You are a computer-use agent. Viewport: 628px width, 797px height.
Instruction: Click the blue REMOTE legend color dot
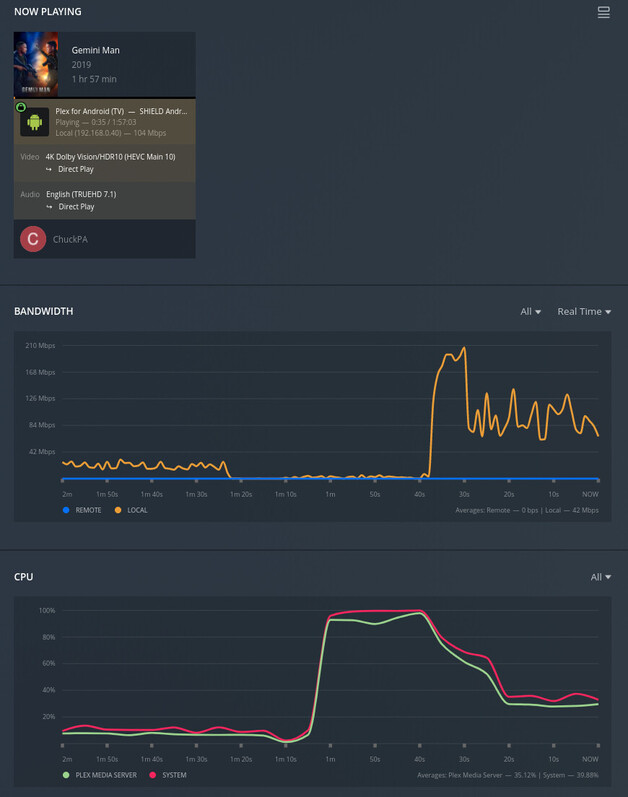pyautogui.click(x=66, y=510)
